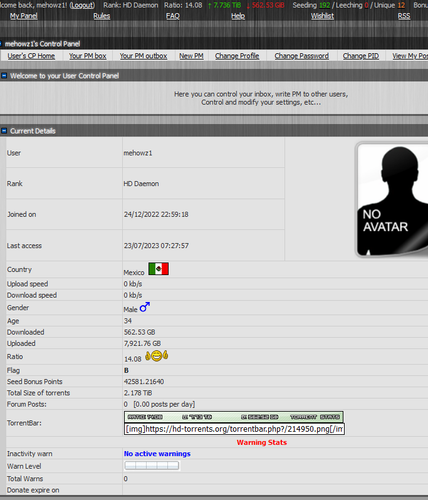Click the Upload speed 0 kb/s value

tap(133, 284)
